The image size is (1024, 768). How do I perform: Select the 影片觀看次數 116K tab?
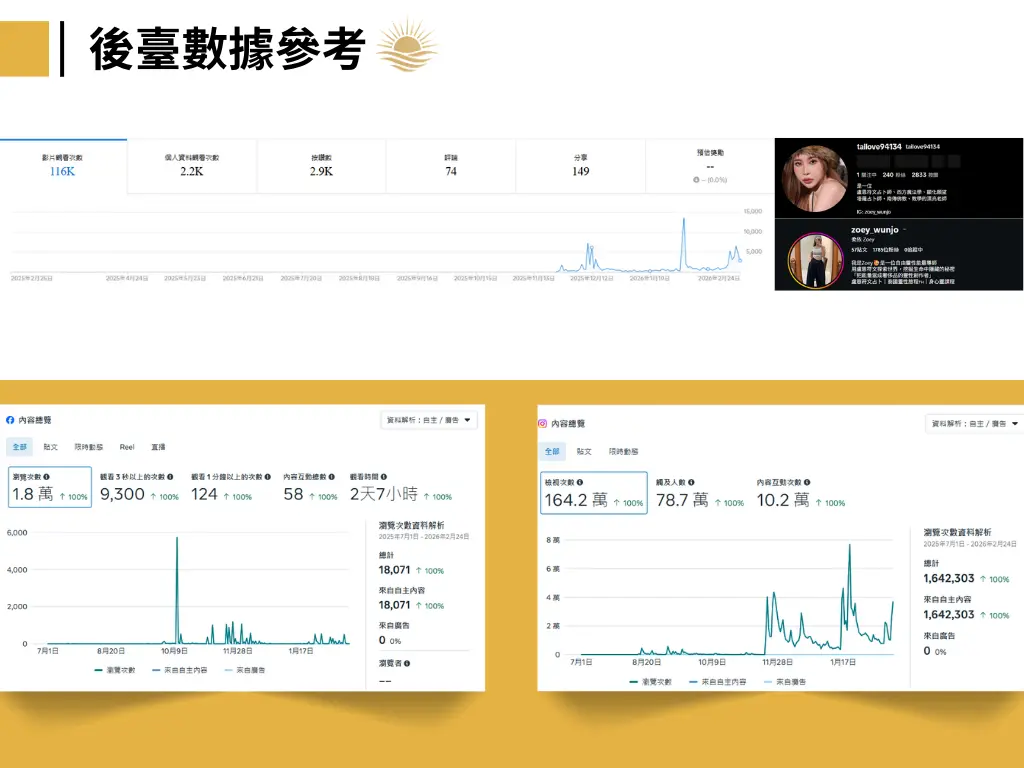tap(63, 166)
